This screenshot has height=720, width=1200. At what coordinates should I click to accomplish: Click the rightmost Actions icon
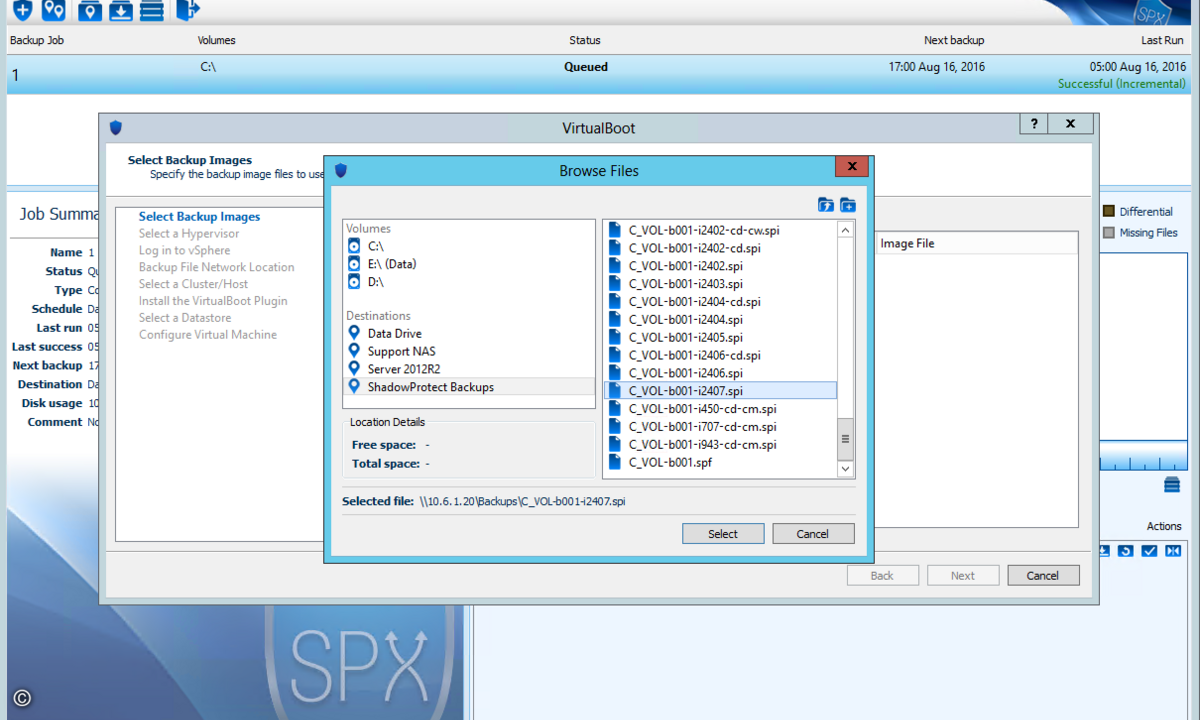pos(1173,551)
